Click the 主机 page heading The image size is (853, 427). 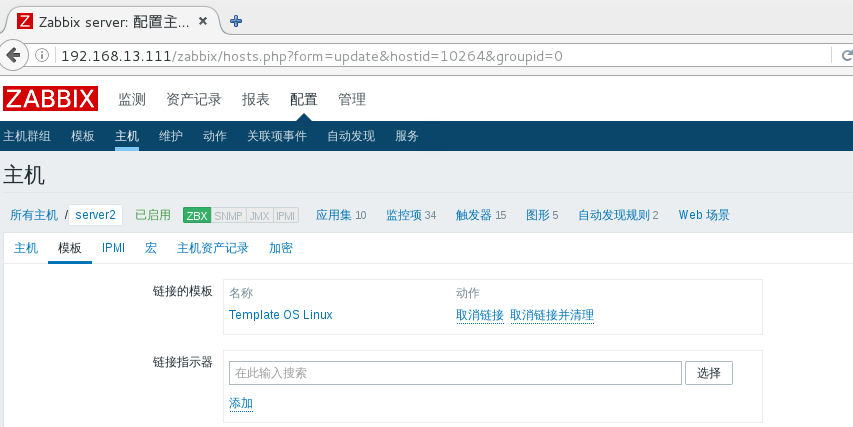(x=24, y=176)
